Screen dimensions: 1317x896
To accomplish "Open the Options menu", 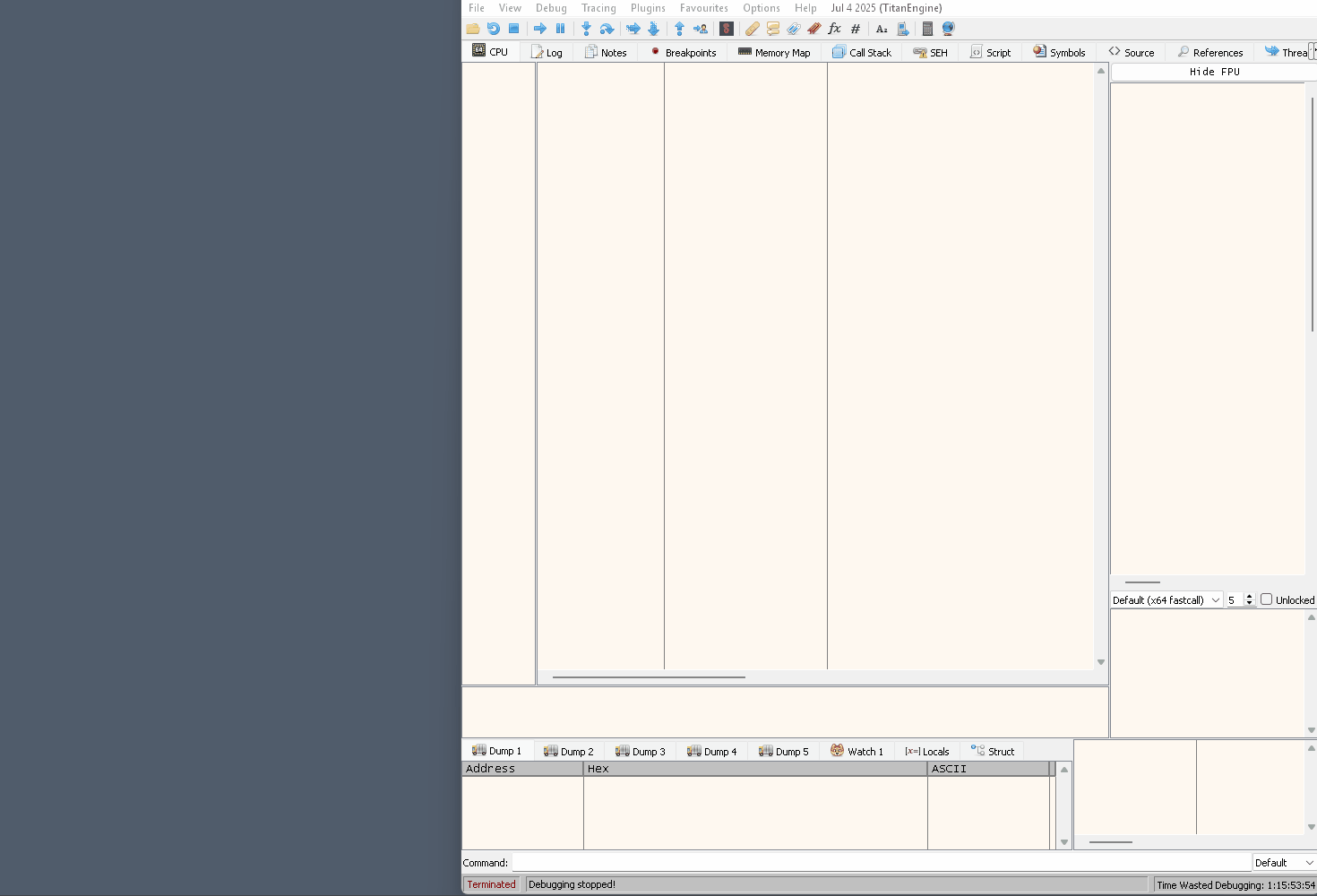I will [762, 8].
